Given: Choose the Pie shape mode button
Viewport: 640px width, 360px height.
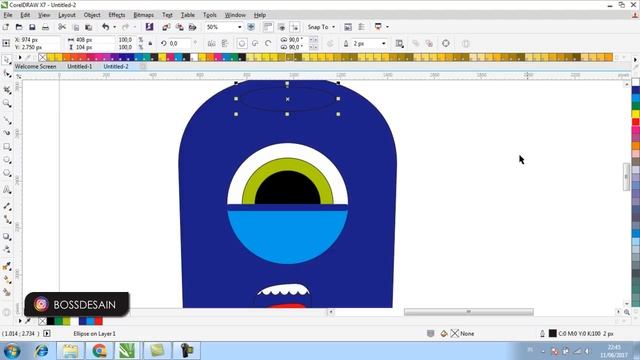Looking at the screenshot, I should [255, 43].
